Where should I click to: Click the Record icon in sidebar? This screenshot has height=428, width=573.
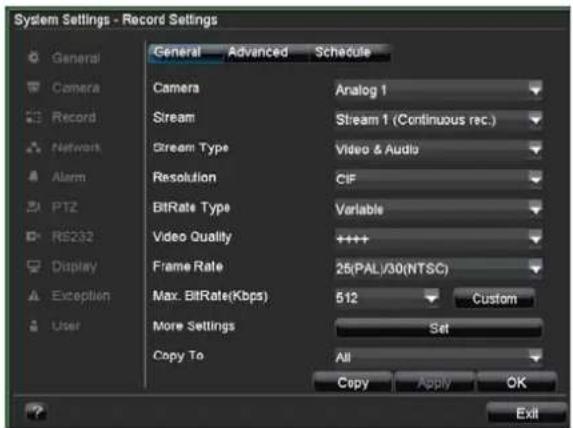(x=34, y=117)
